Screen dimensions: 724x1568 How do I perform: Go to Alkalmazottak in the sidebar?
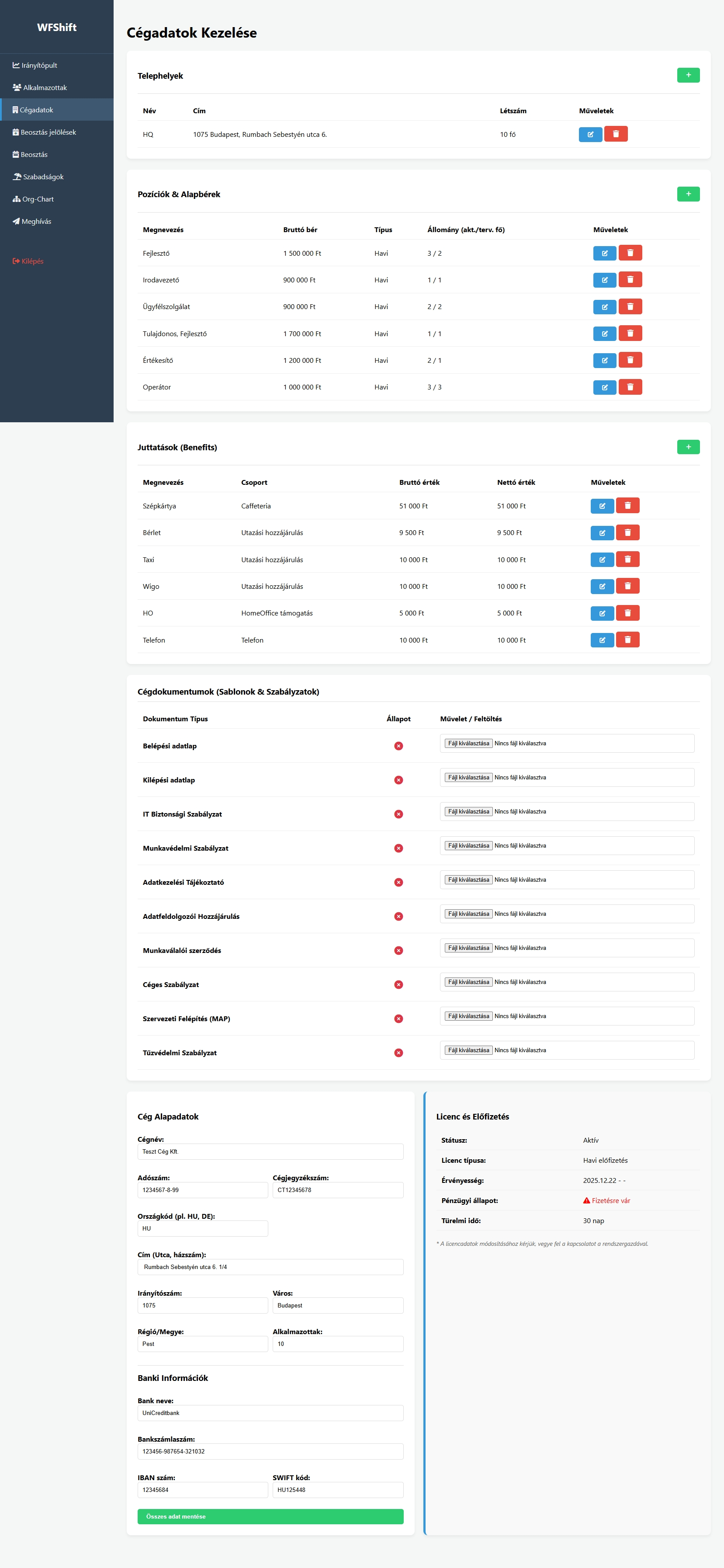(45, 88)
